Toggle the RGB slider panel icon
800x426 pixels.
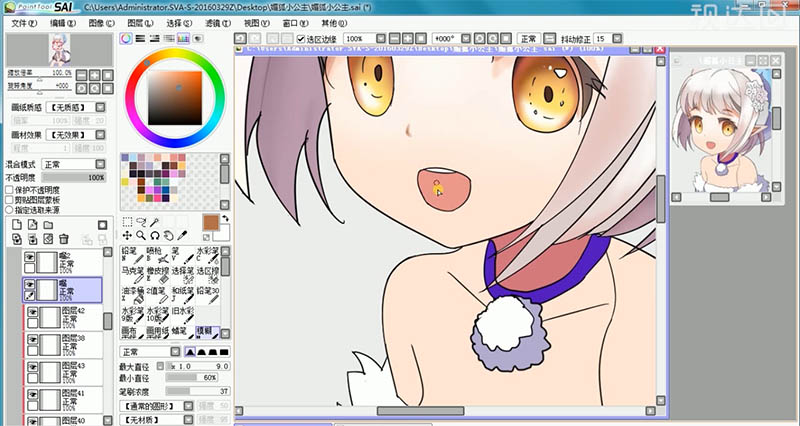pyautogui.click(x=140, y=39)
